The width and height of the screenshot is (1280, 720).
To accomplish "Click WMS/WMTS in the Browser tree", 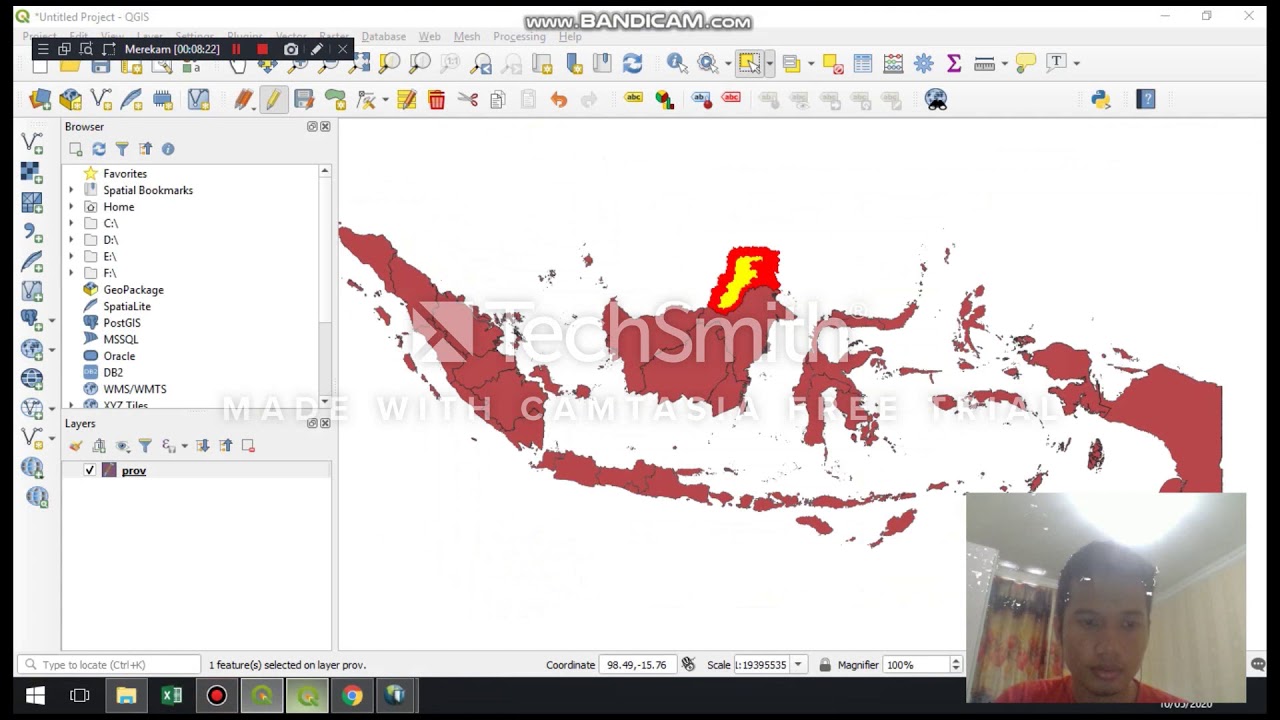I will 135,389.
